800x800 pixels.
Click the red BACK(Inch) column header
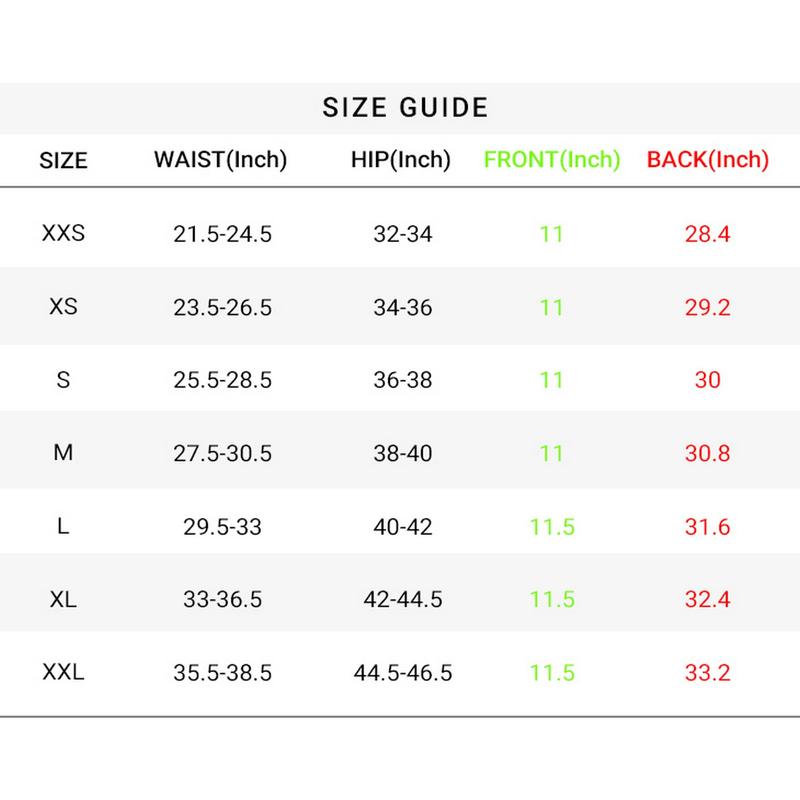tap(707, 159)
